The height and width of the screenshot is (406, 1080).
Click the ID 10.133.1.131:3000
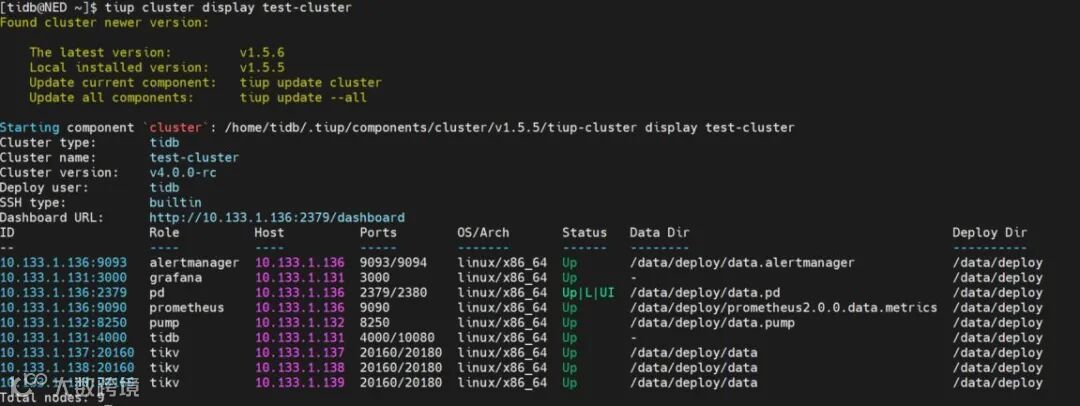pos(63,278)
